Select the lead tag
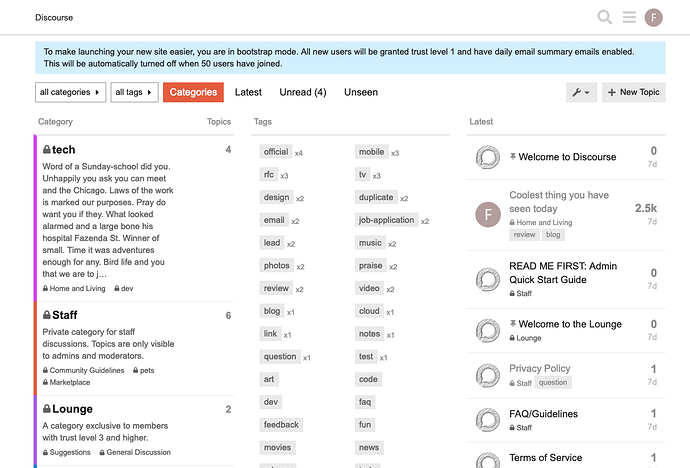This screenshot has width=690, height=468. [272, 243]
